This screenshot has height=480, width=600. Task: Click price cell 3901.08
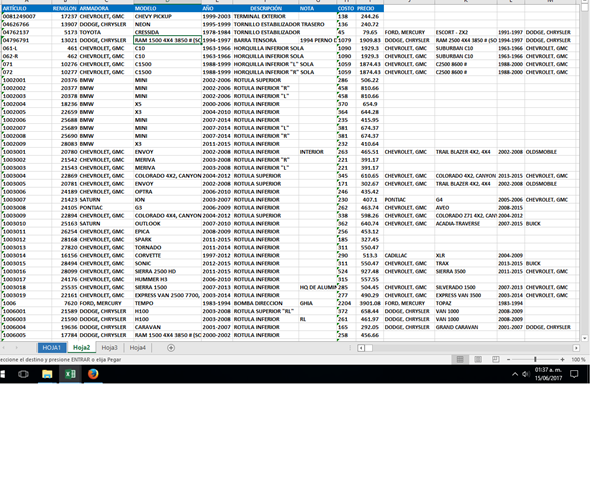(x=370, y=303)
